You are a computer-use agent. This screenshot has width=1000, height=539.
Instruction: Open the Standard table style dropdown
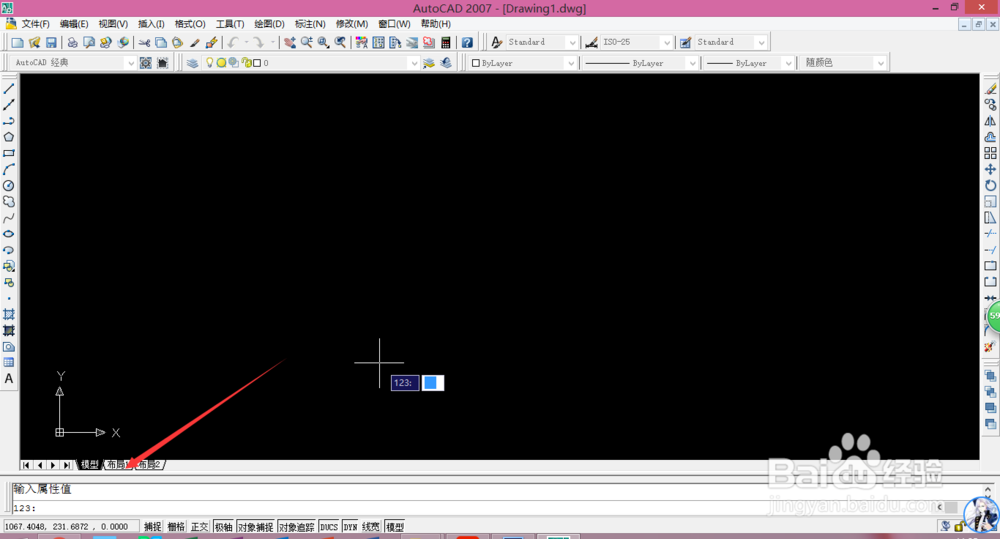coord(761,42)
